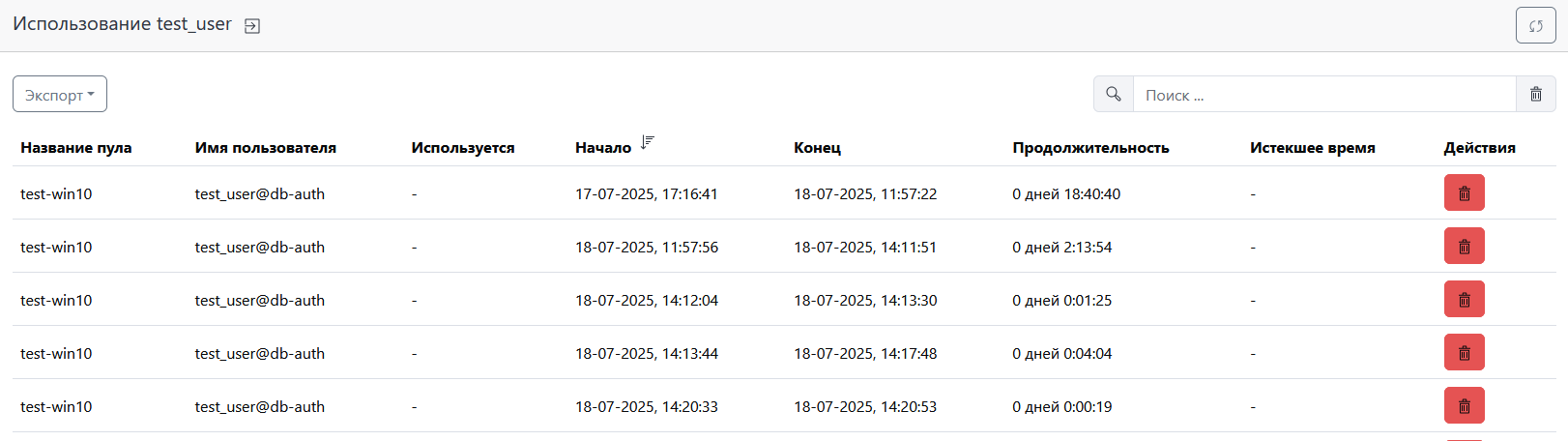Viewport: 1568px width, 441px height.
Task: Click the exit icon beside test_user title
Action: [x=252, y=26]
